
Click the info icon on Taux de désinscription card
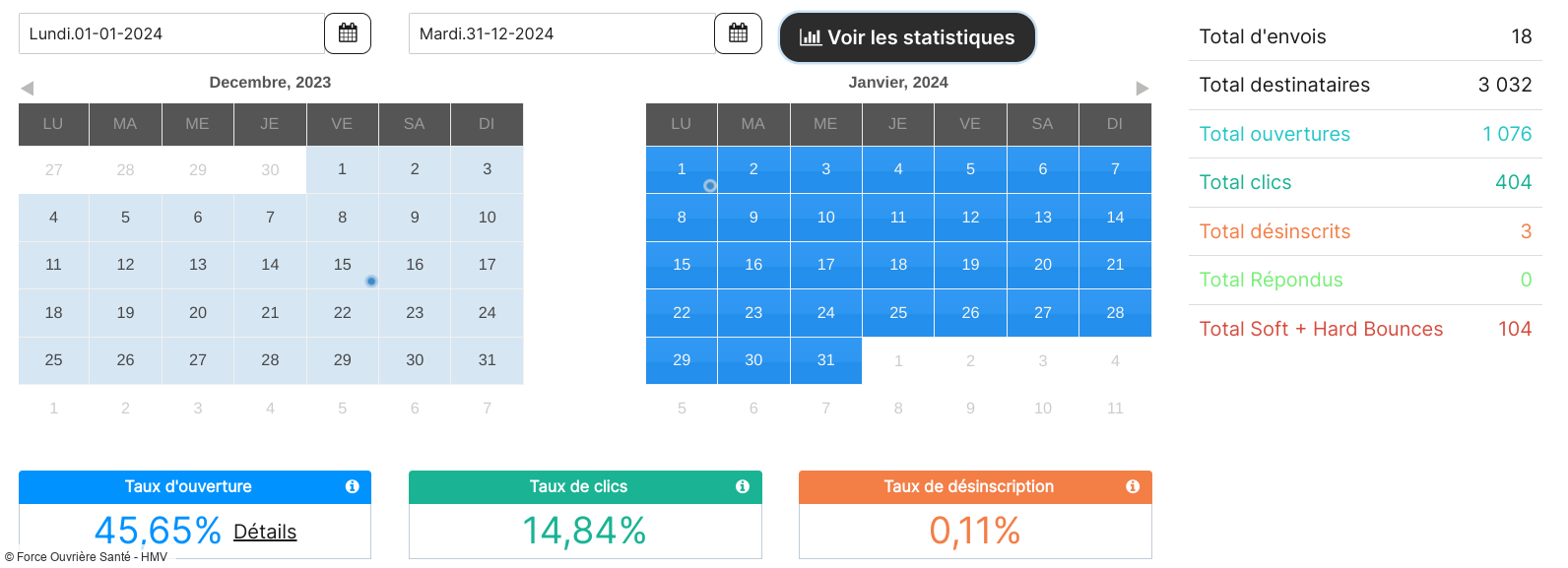coord(1133,486)
